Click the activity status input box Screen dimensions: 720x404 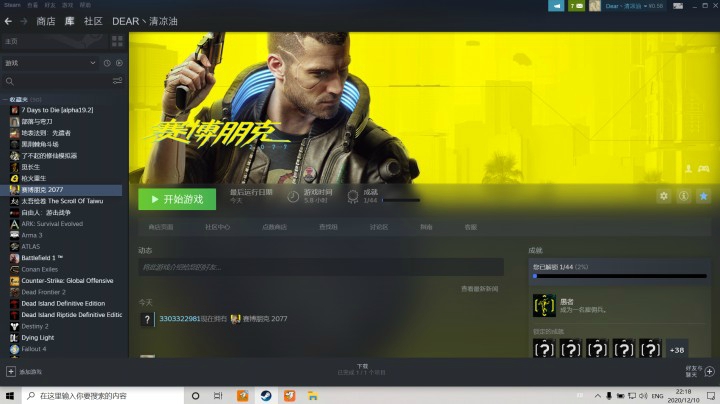pos(321,267)
